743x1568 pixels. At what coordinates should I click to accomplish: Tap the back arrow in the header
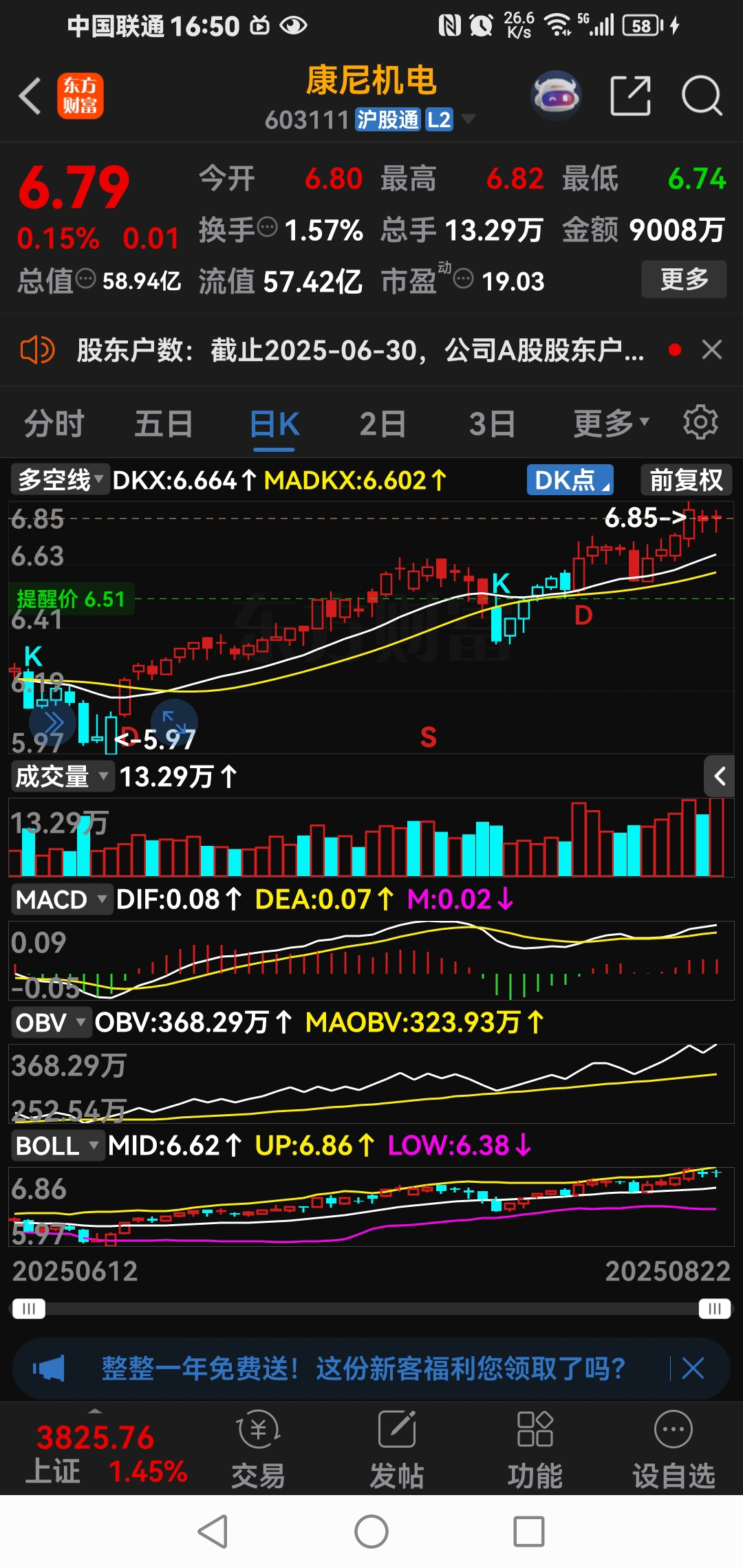[30, 96]
